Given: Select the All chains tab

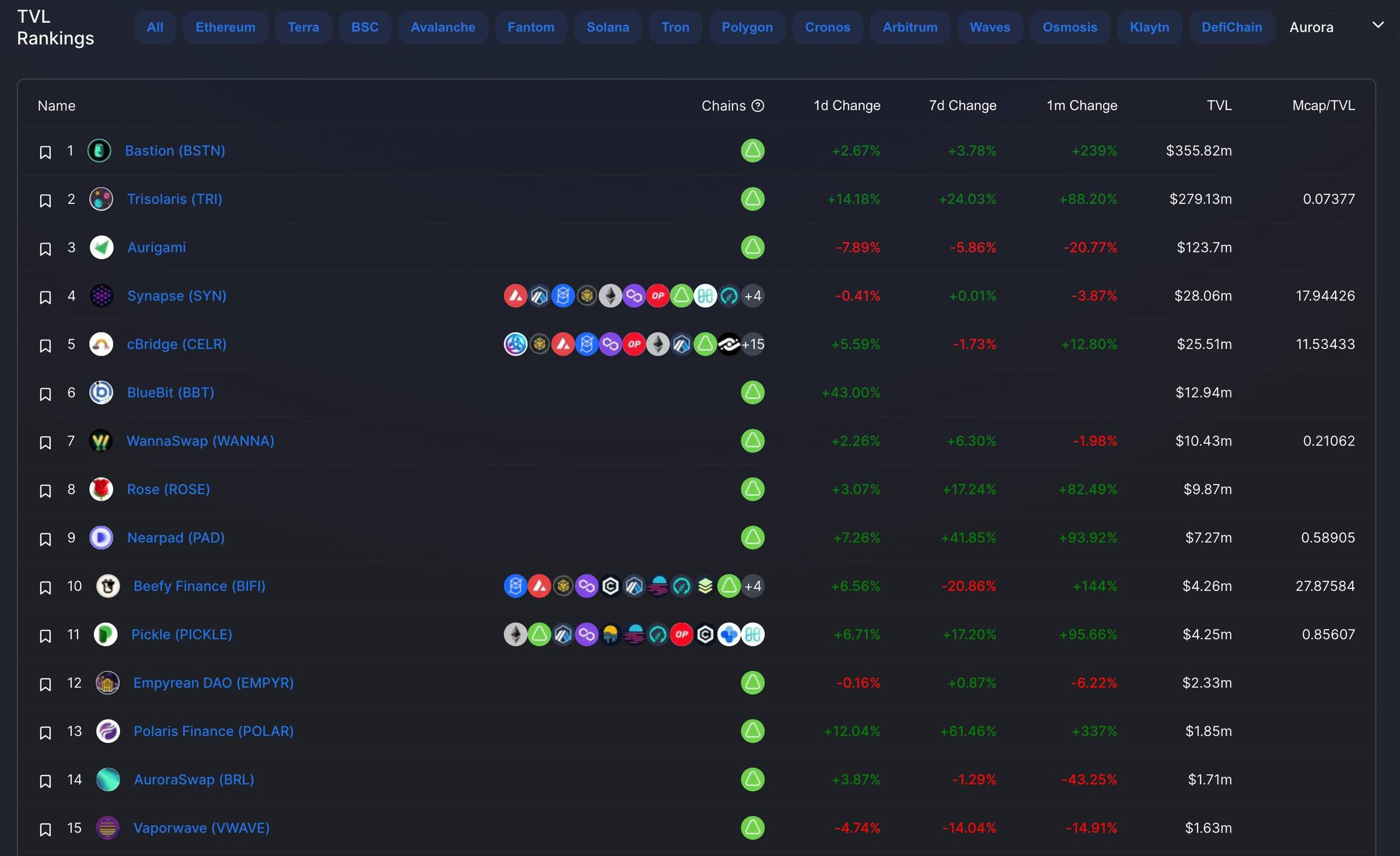Looking at the screenshot, I should click(155, 27).
